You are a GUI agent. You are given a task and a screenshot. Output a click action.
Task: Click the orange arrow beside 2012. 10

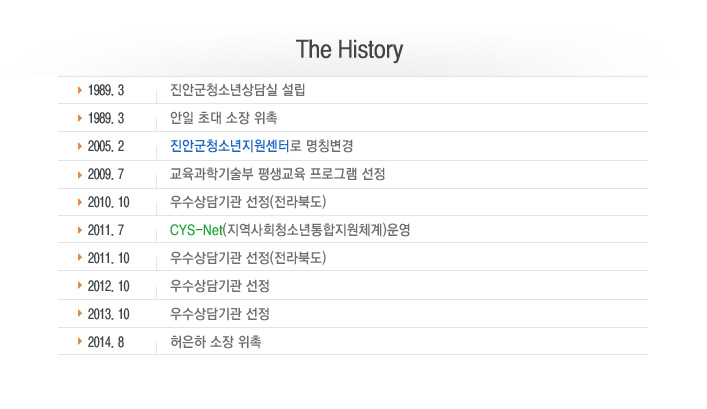point(80,285)
